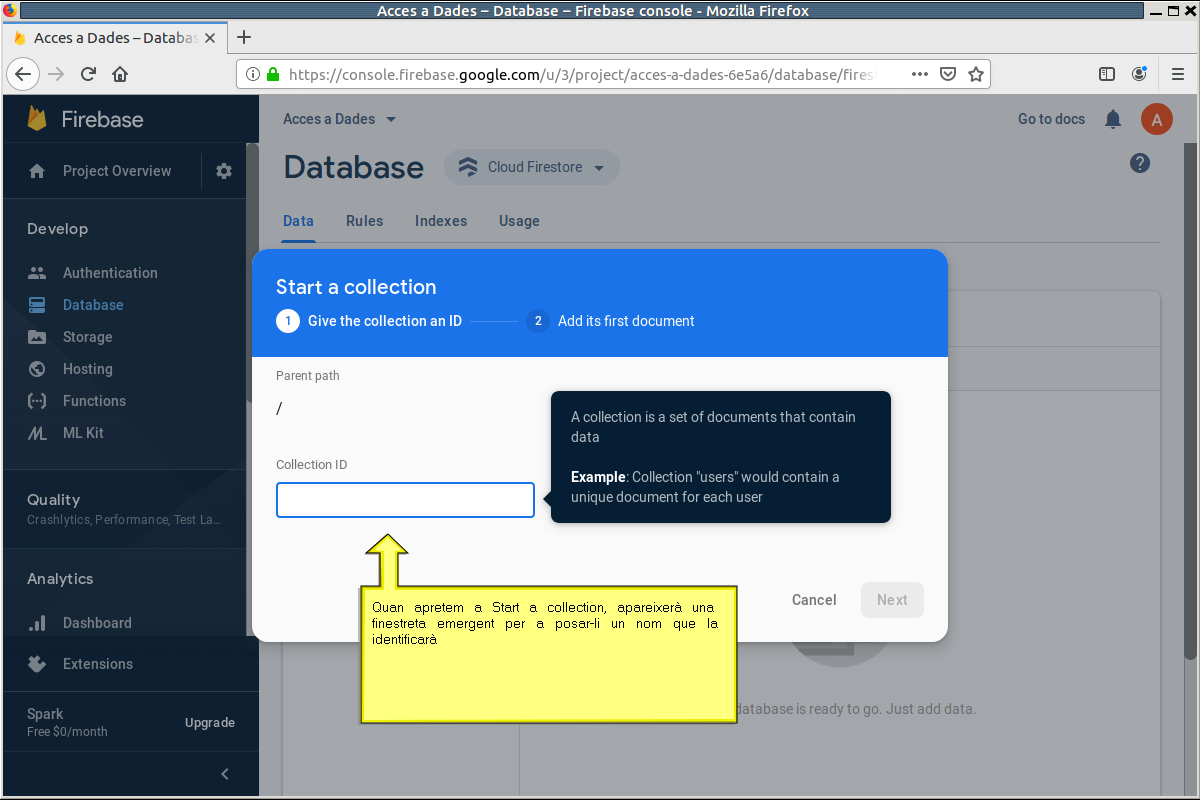Switch to the Indexes tab
This screenshot has width=1200, height=800.
[x=441, y=221]
